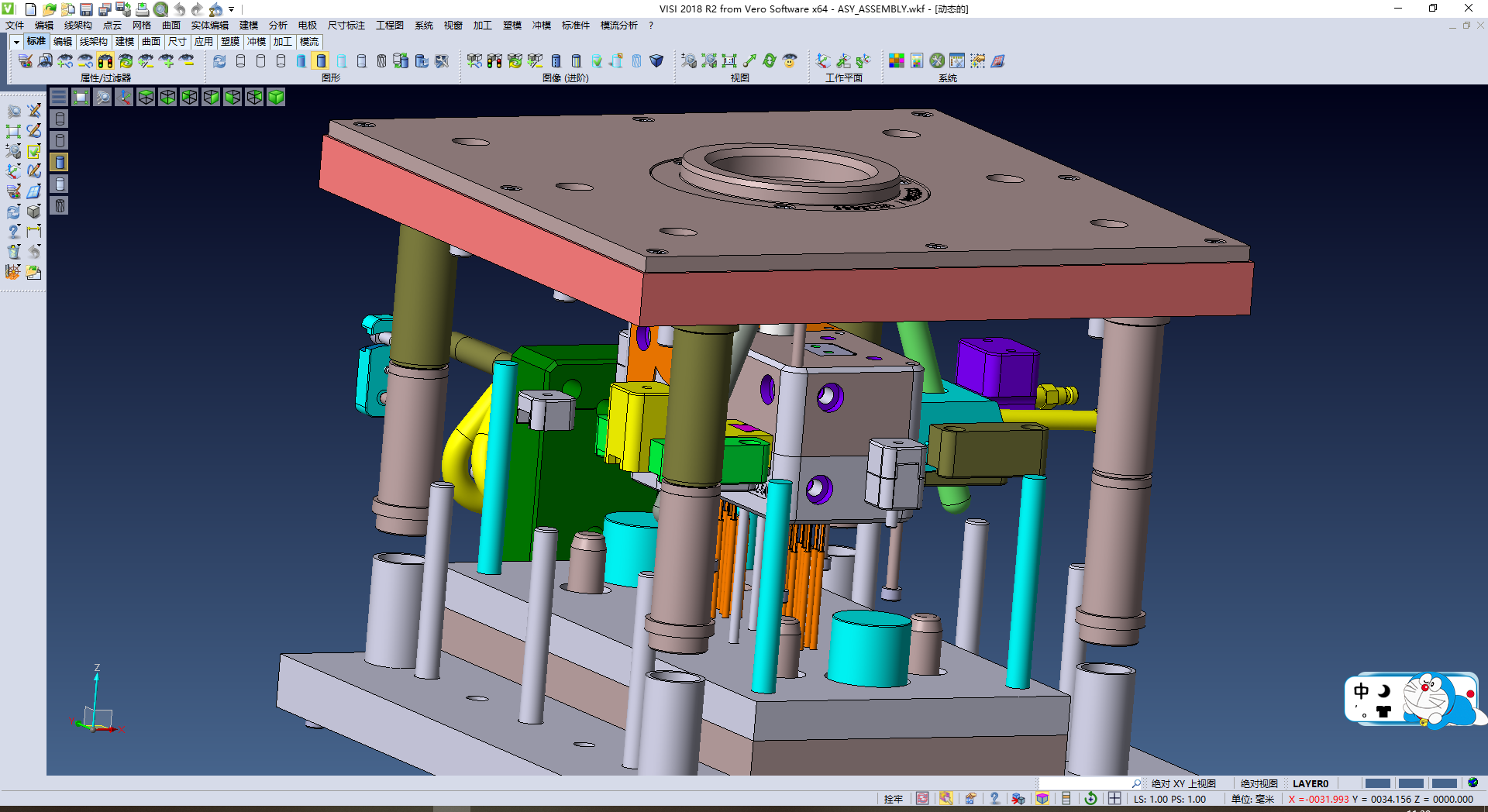Open the quick access toolbar dropdown arrow
1488x812 pixels.
[x=231, y=10]
